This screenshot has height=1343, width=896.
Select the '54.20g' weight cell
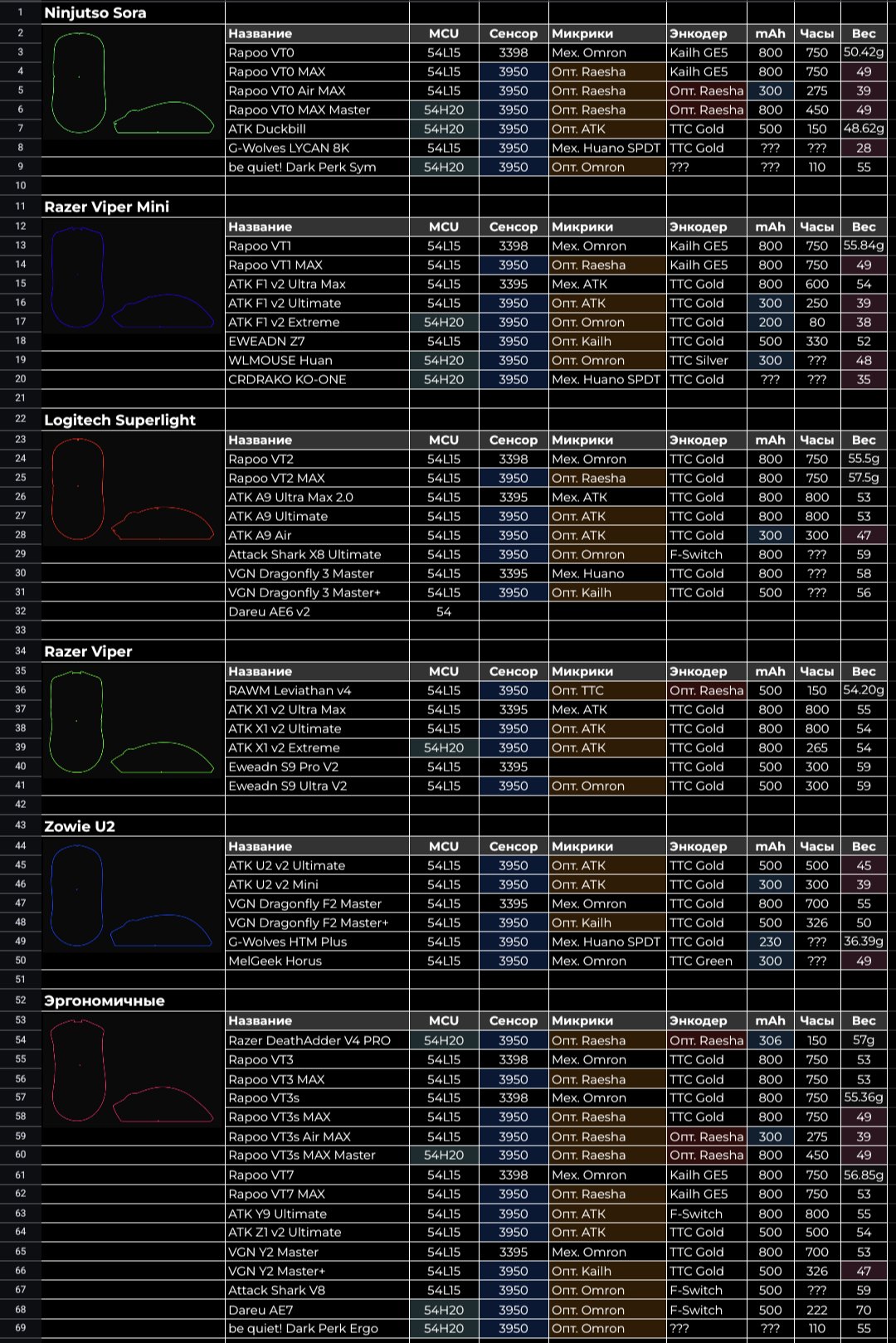click(864, 690)
